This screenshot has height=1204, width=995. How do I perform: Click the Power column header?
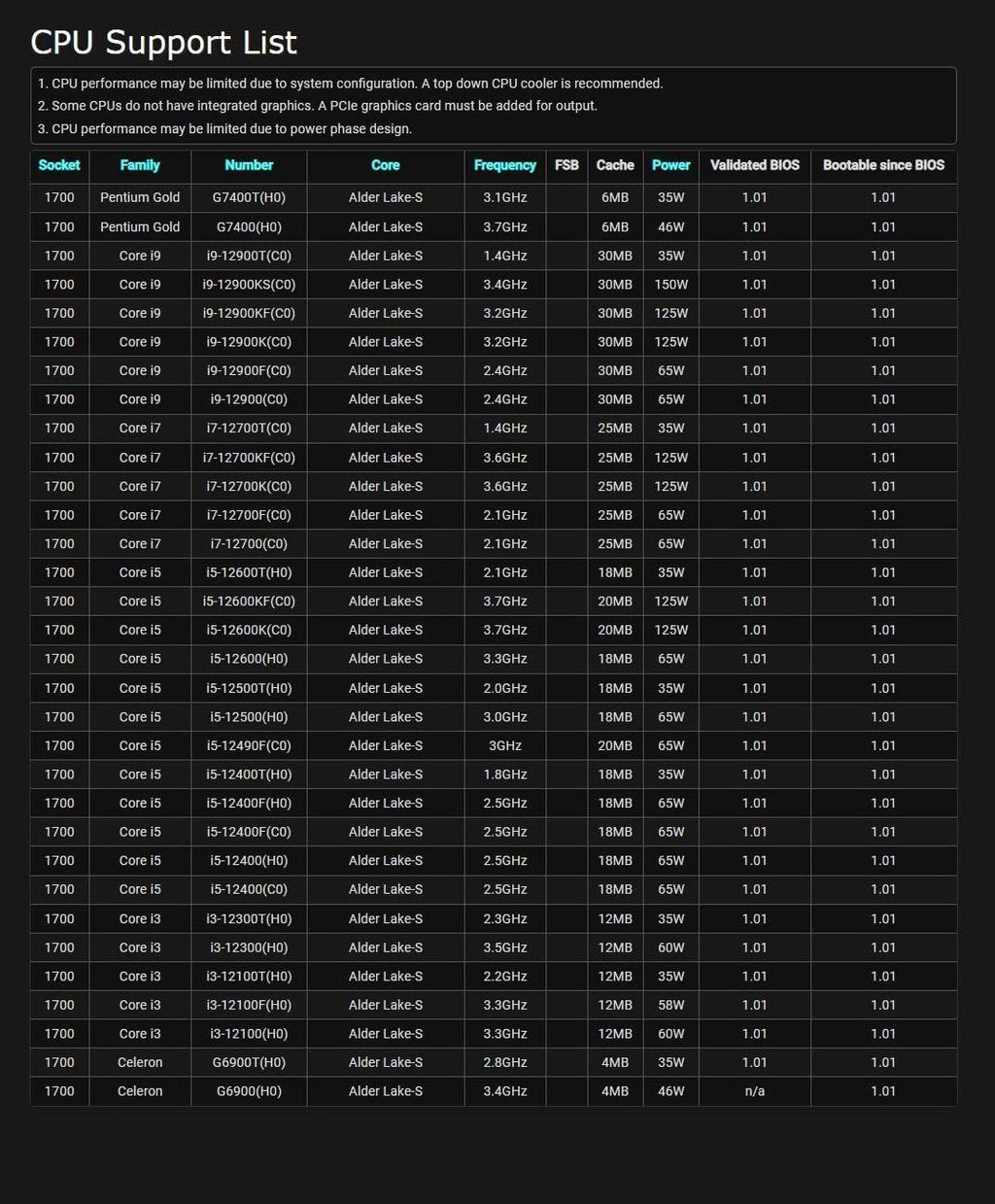coord(671,165)
